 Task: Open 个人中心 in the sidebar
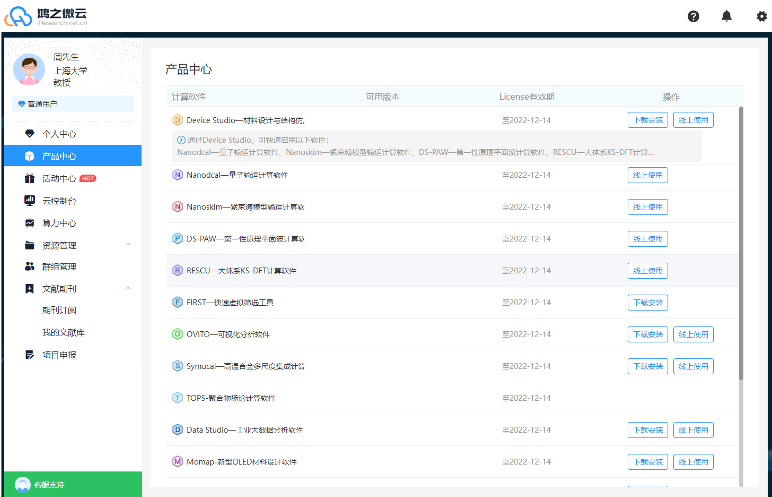pos(58,134)
